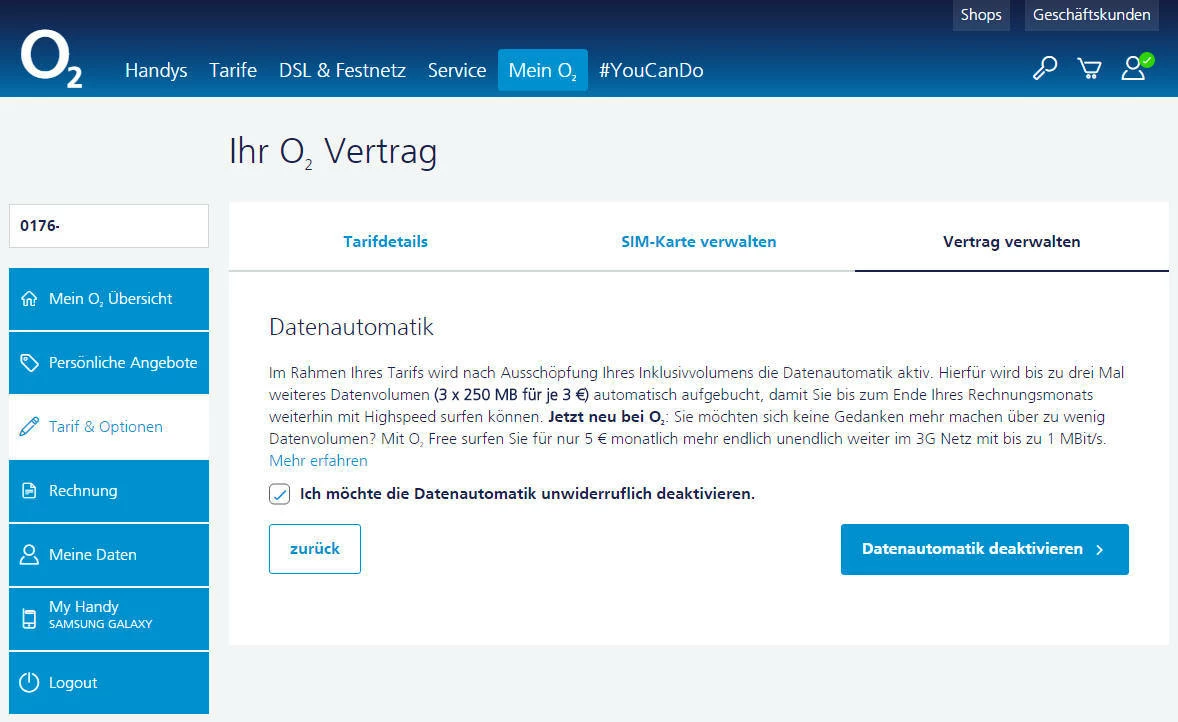Click the O2 logo
This screenshot has width=1178, height=722.
pyautogui.click(x=51, y=59)
